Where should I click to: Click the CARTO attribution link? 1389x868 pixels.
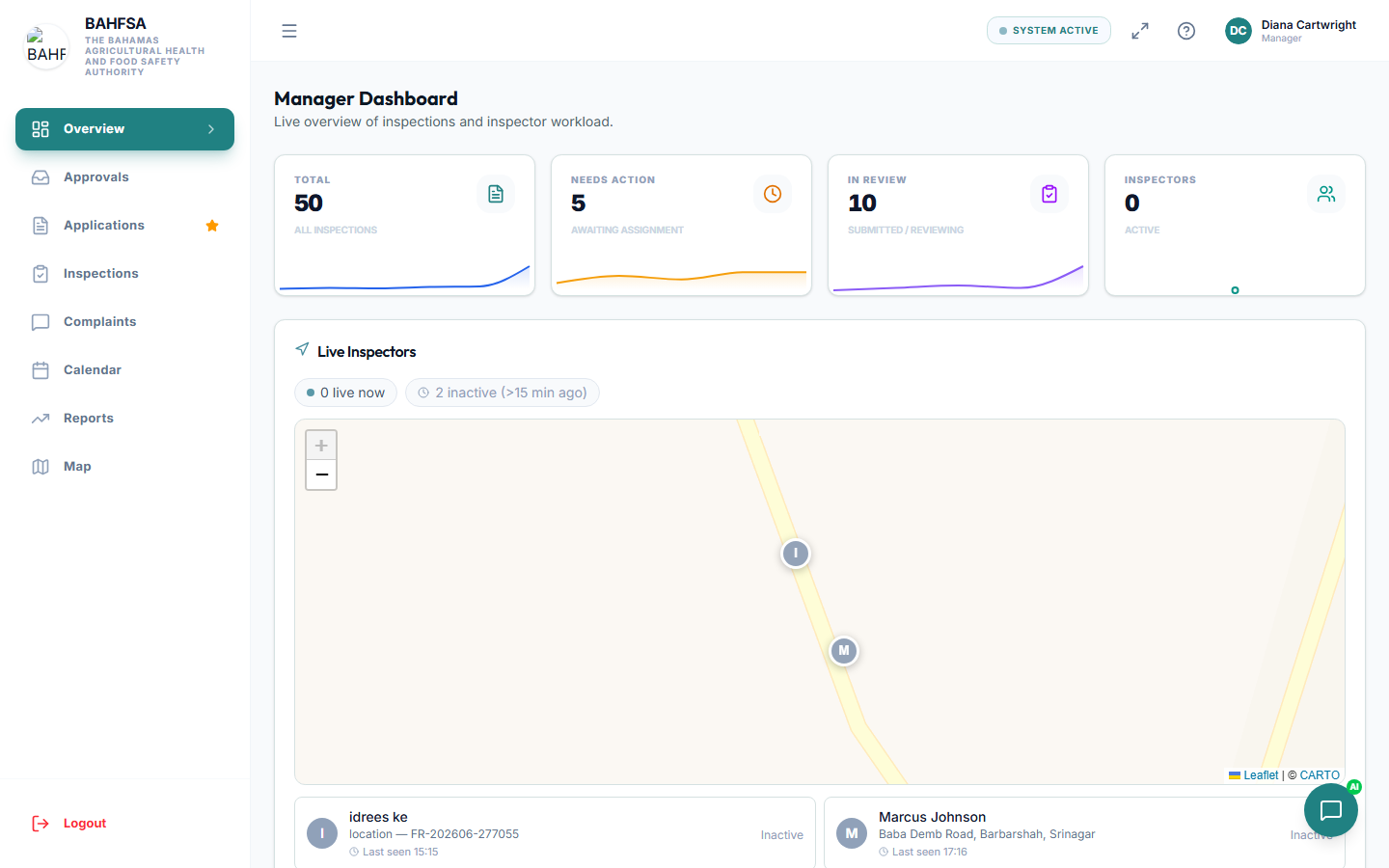pyautogui.click(x=1320, y=775)
